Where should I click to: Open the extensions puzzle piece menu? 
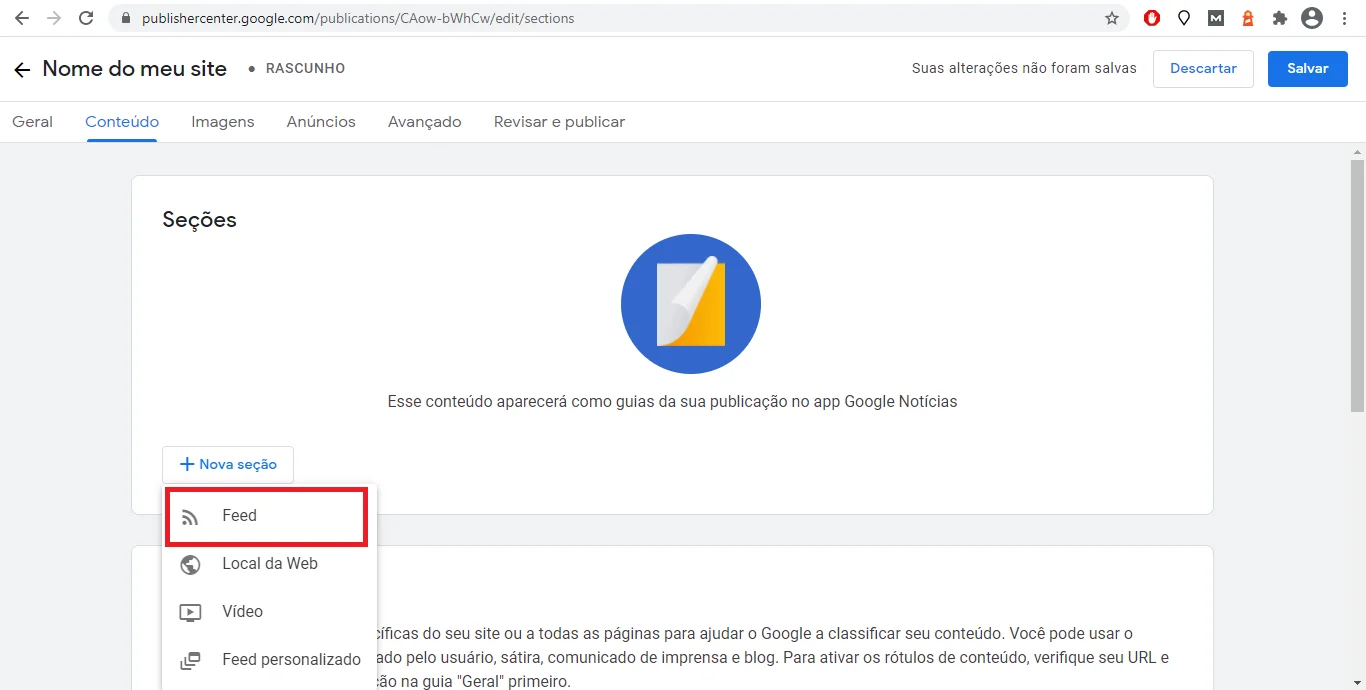click(1279, 18)
